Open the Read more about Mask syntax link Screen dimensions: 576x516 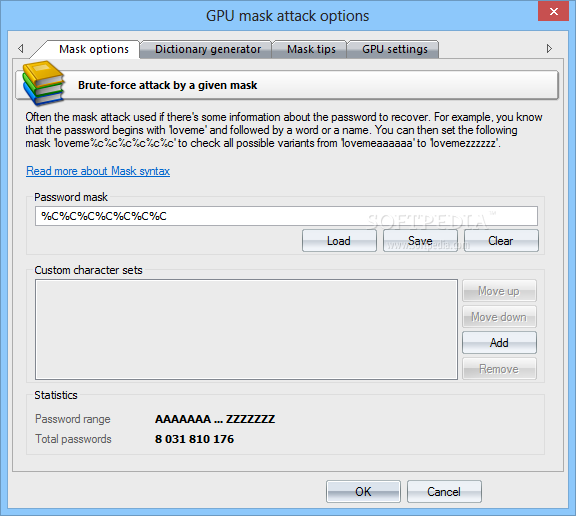(x=98, y=171)
